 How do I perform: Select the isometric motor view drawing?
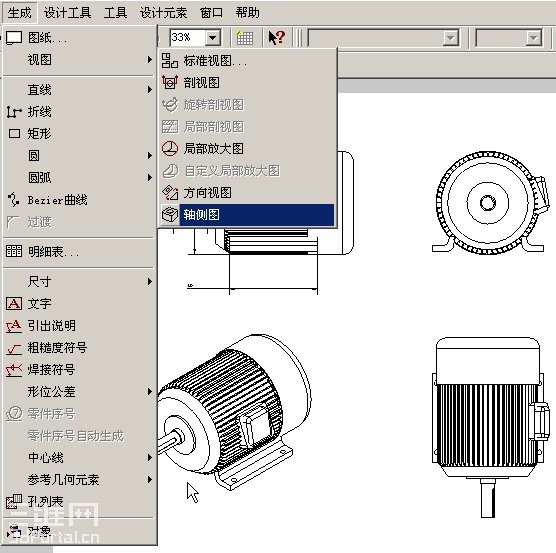(234, 411)
